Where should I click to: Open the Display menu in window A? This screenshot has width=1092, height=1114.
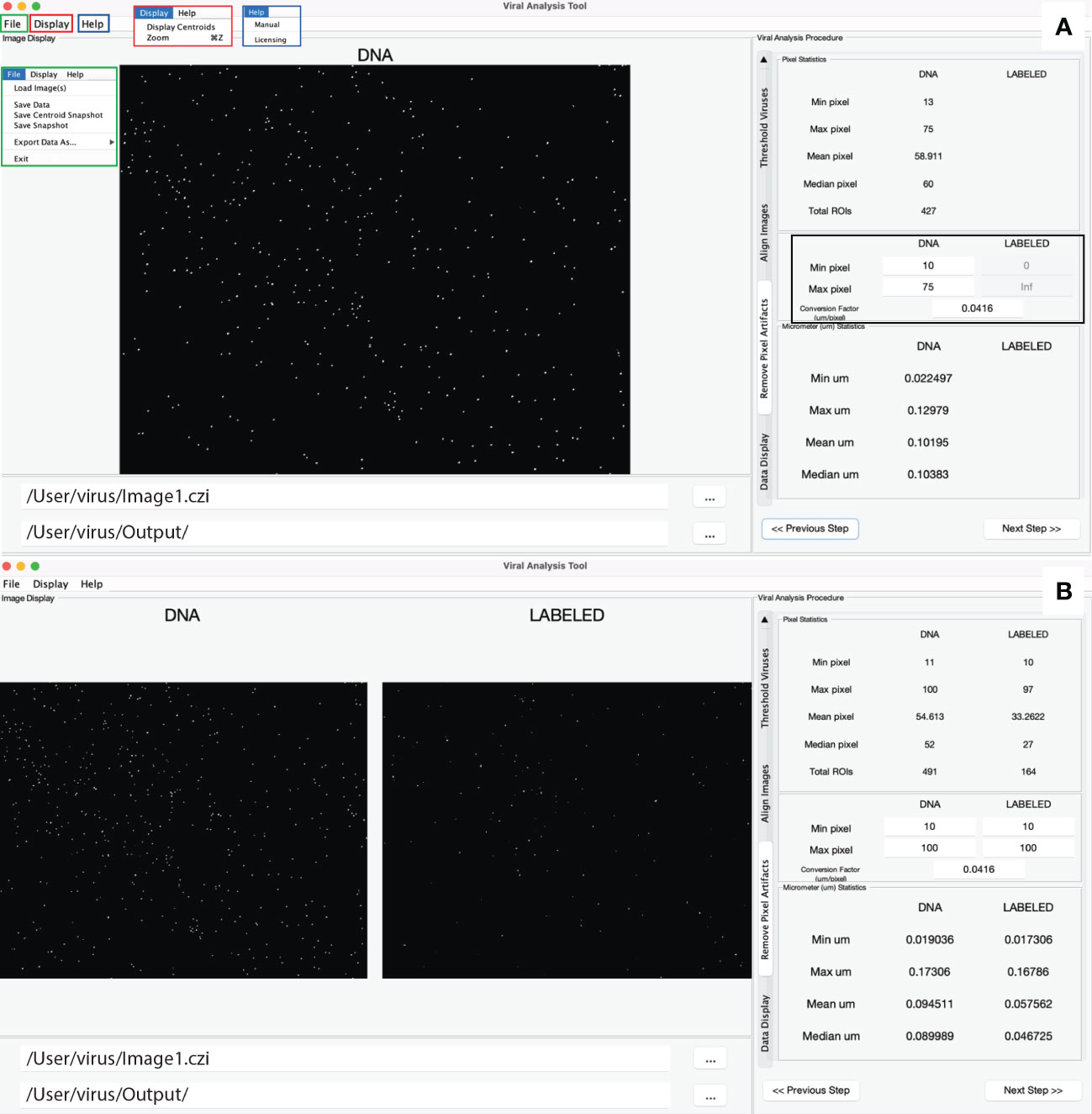(x=51, y=24)
